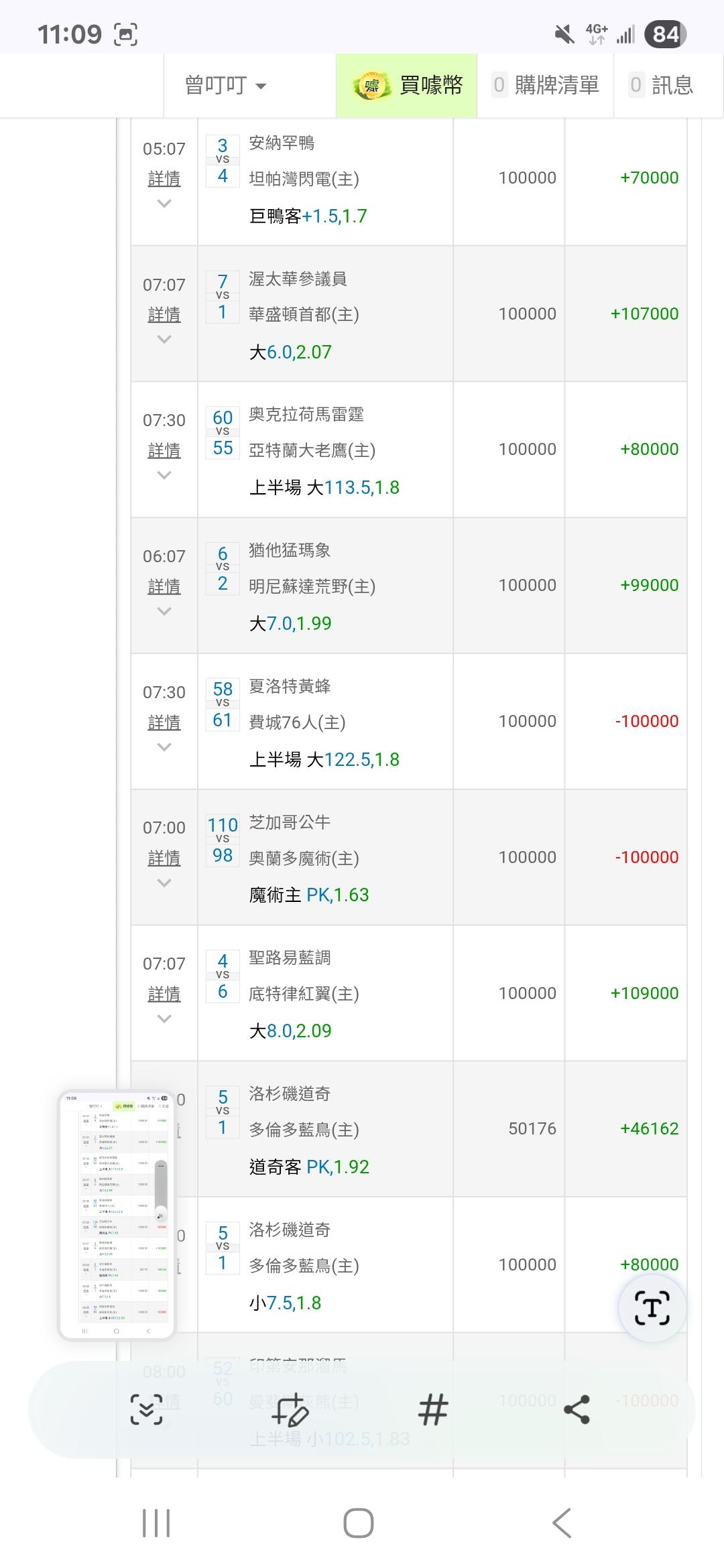The image size is (724, 1568).
Task: Tap the hashtag tag icon
Action: 433,1410
